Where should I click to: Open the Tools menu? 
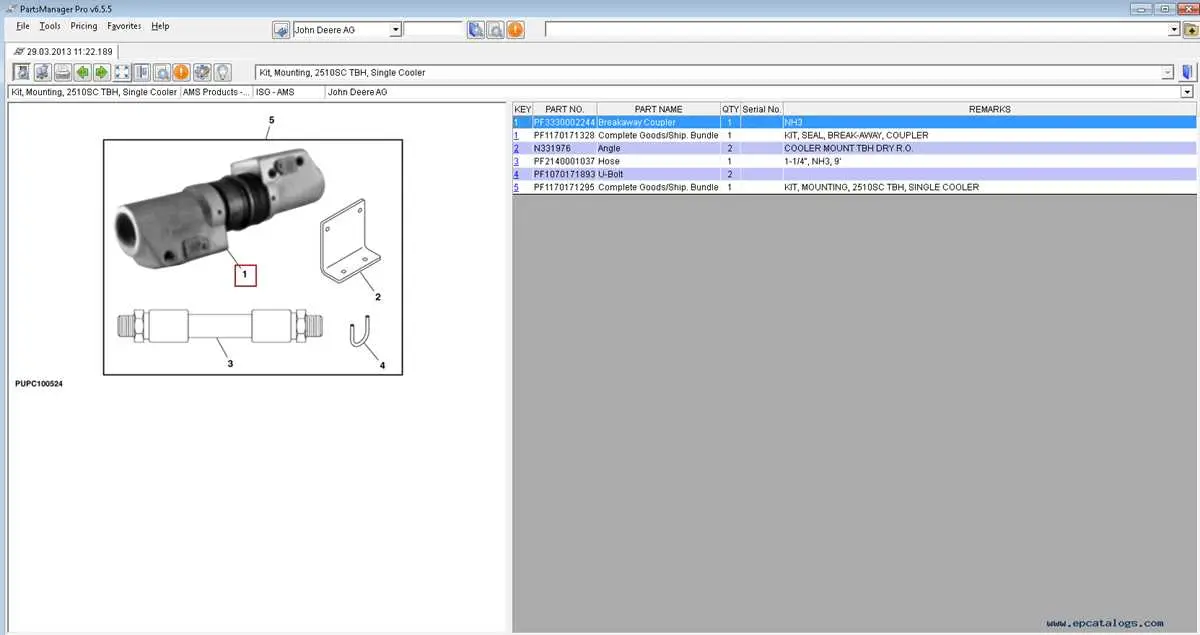(x=50, y=26)
